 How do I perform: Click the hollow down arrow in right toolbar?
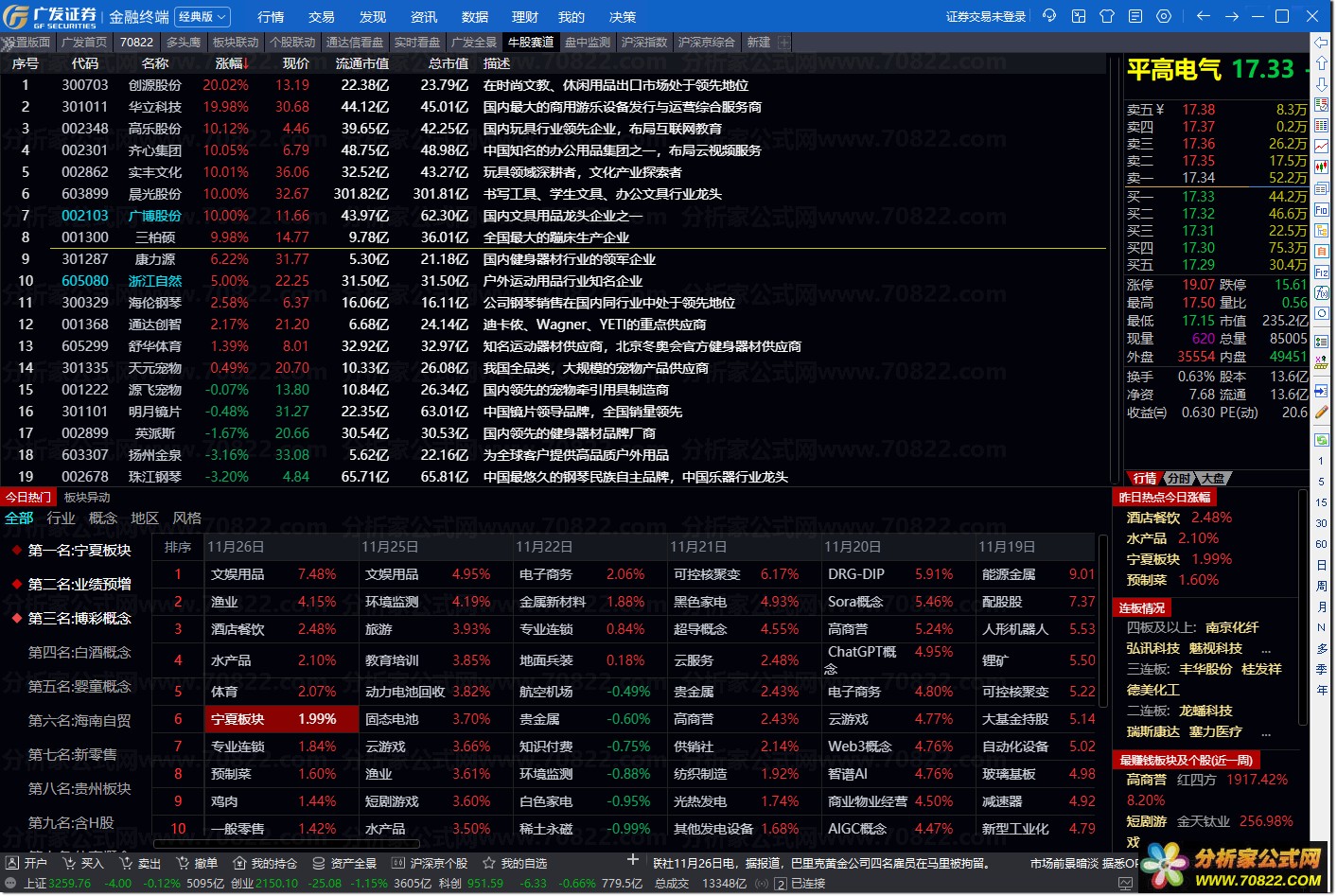(1322, 85)
